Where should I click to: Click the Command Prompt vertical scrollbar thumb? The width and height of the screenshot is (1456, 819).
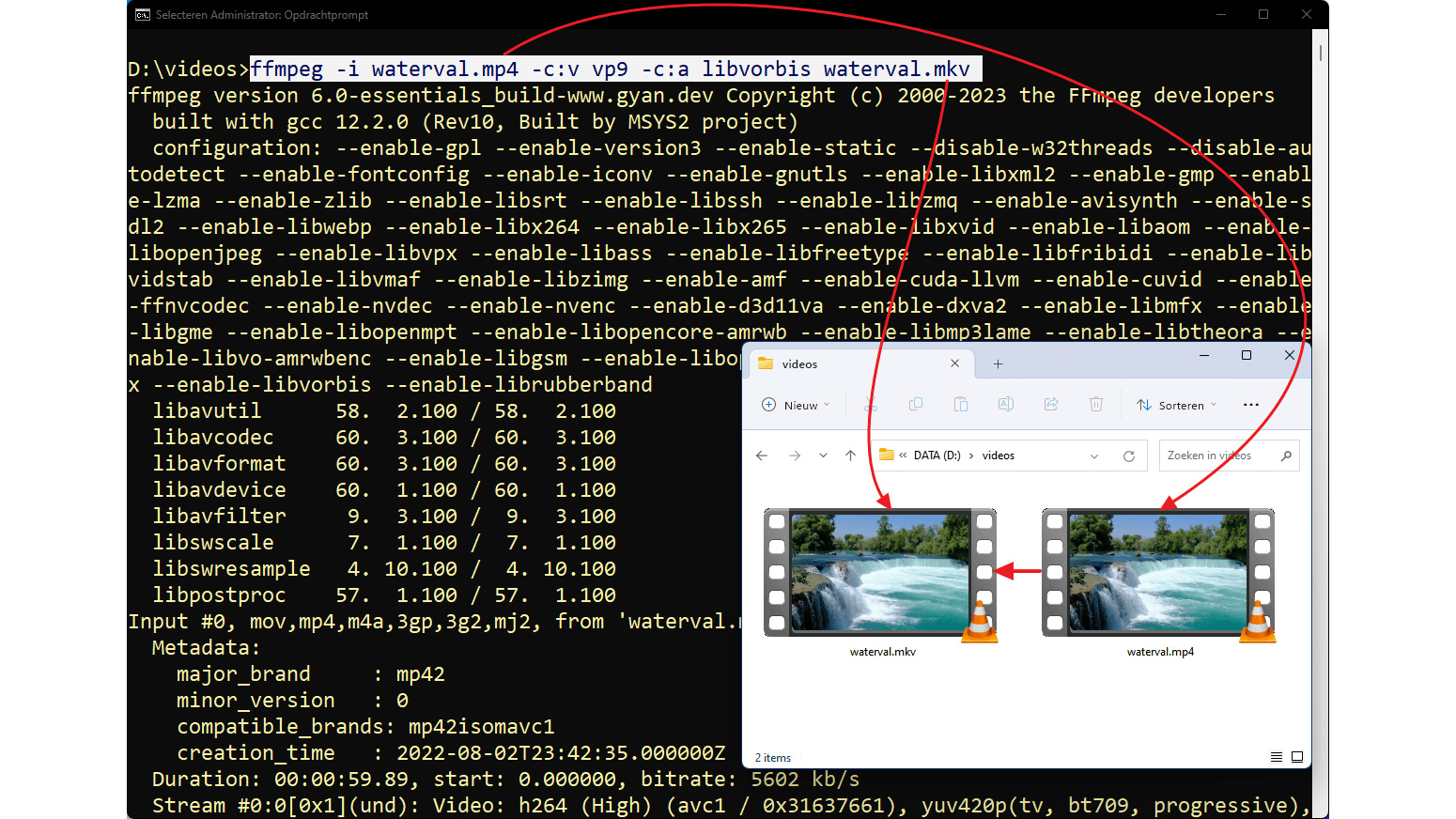click(1321, 53)
